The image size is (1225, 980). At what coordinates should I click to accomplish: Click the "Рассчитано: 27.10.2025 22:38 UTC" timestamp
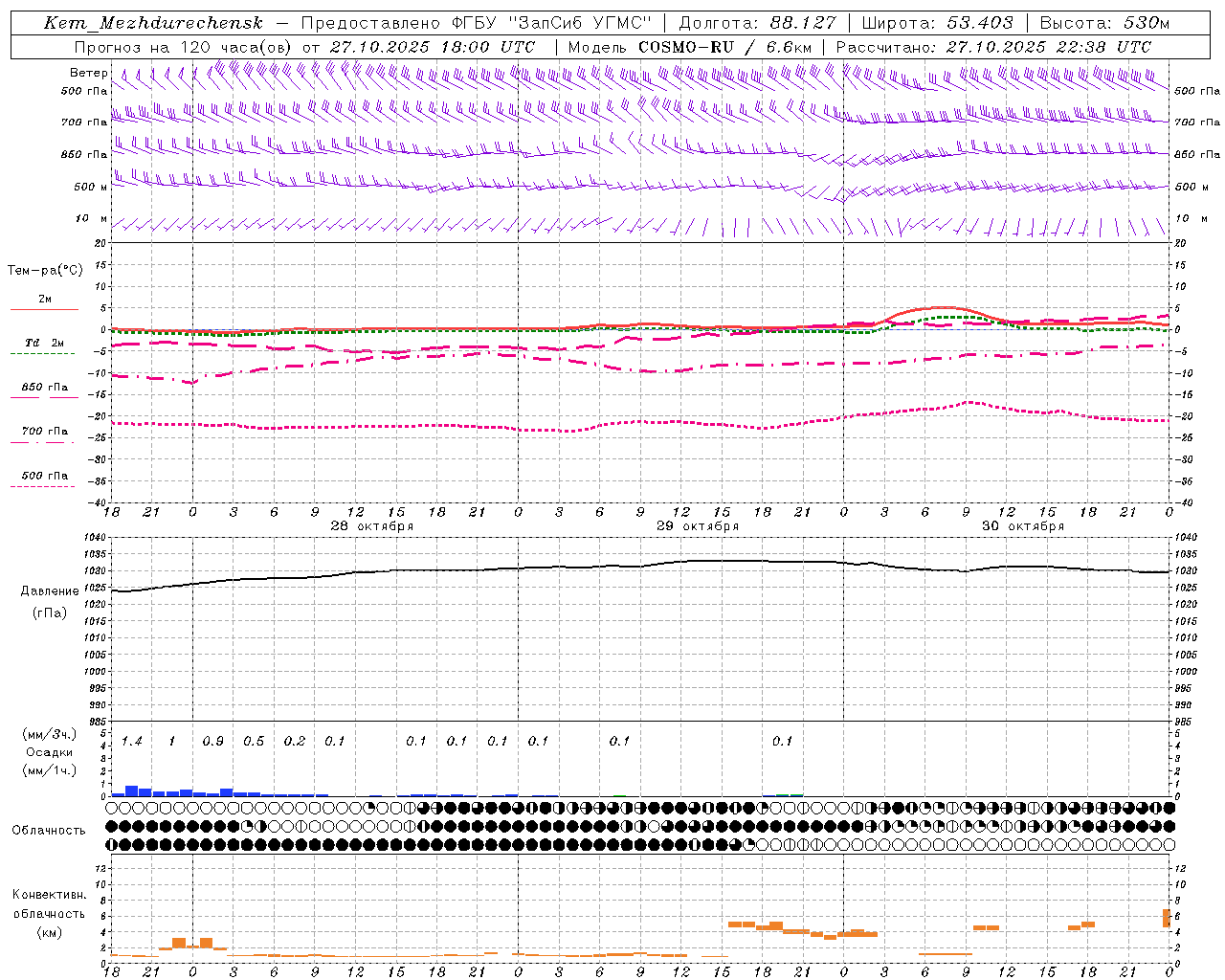pos(993,47)
